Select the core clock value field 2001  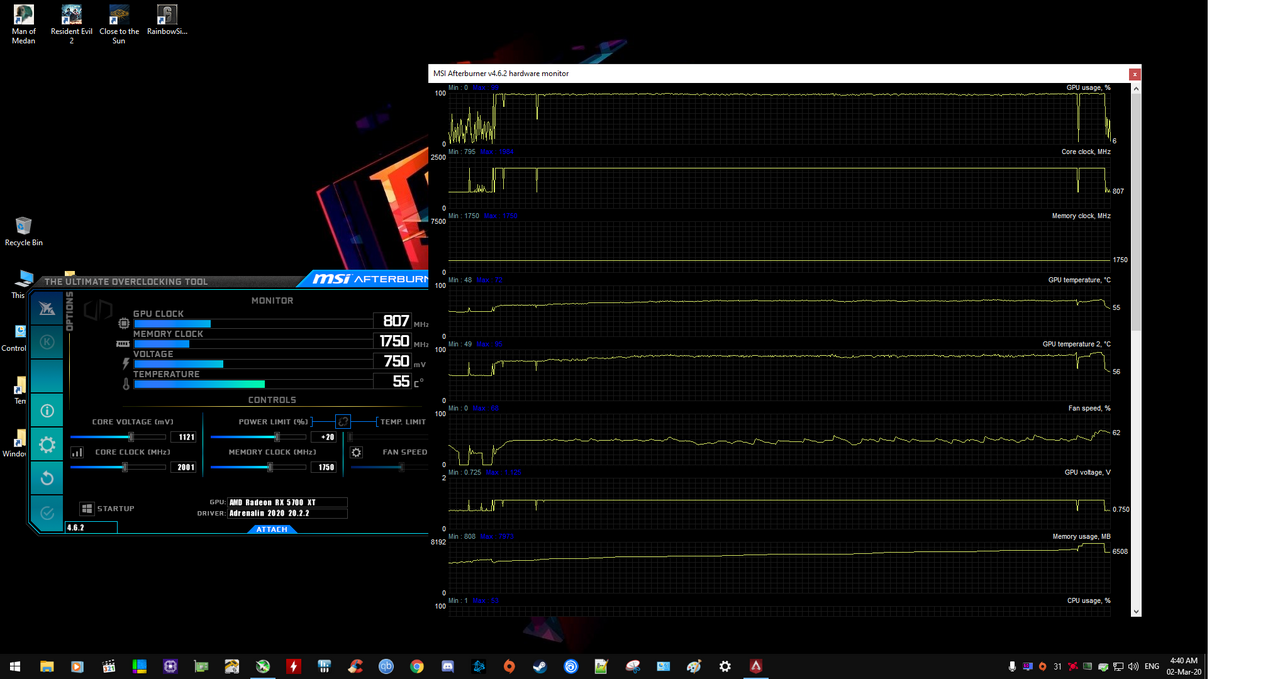click(184, 467)
